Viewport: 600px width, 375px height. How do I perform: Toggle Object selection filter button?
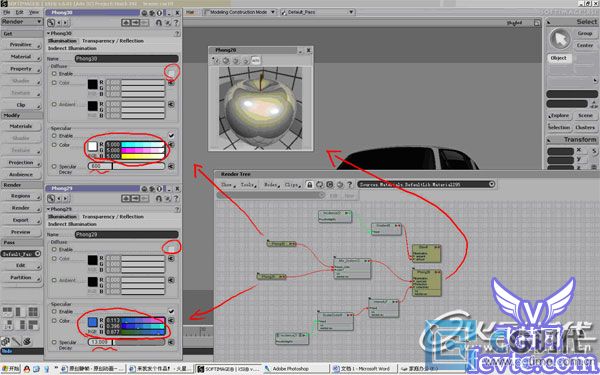(559, 58)
